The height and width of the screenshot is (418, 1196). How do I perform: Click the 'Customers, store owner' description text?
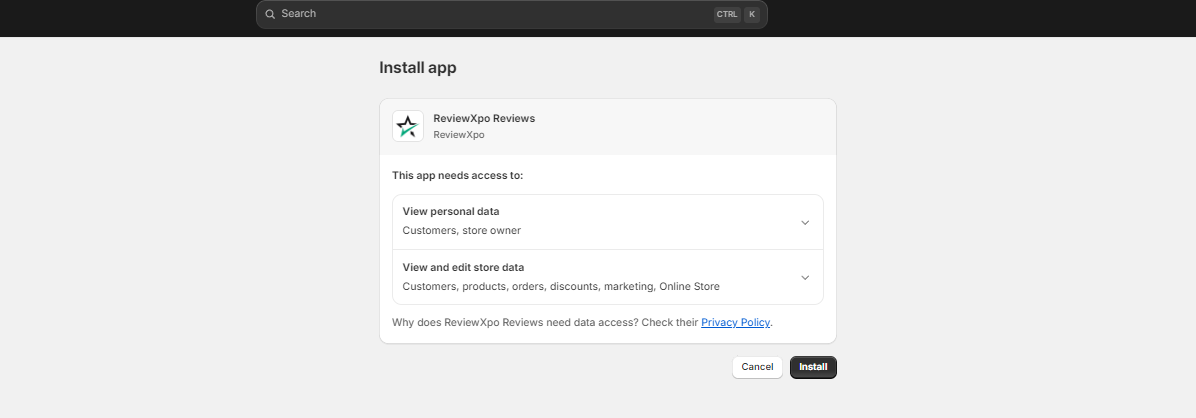(461, 230)
